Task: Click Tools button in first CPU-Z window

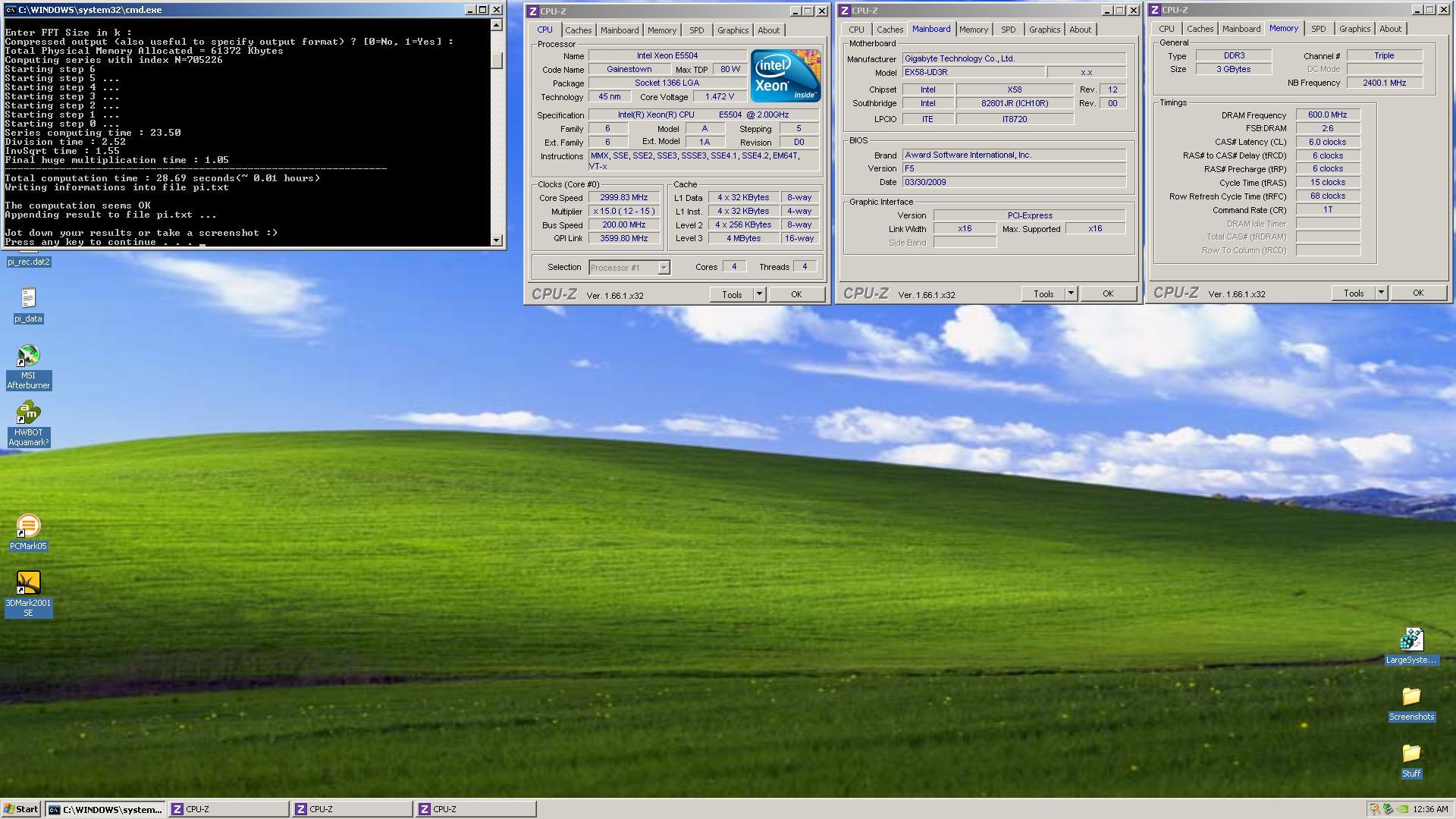Action: click(x=732, y=294)
